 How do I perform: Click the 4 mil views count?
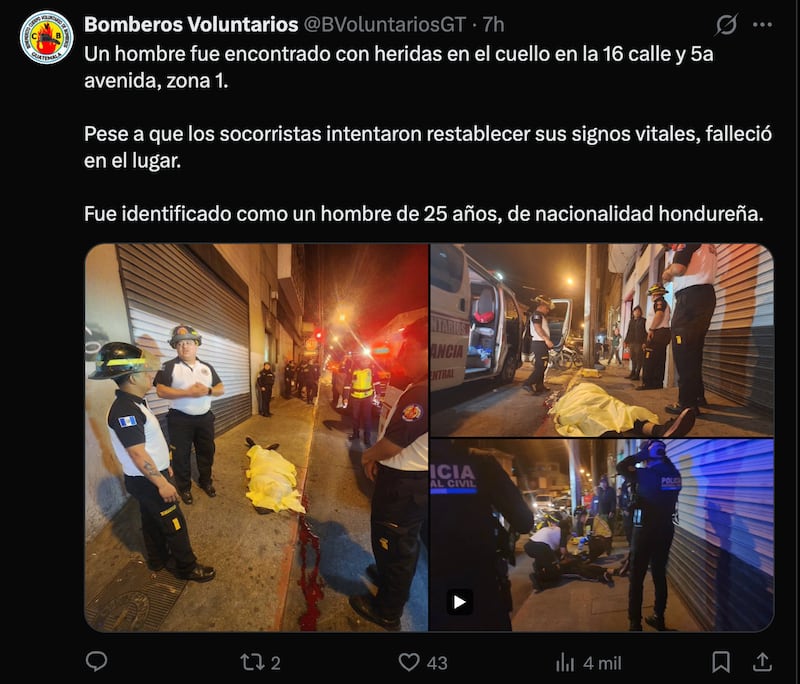click(x=603, y=663)
